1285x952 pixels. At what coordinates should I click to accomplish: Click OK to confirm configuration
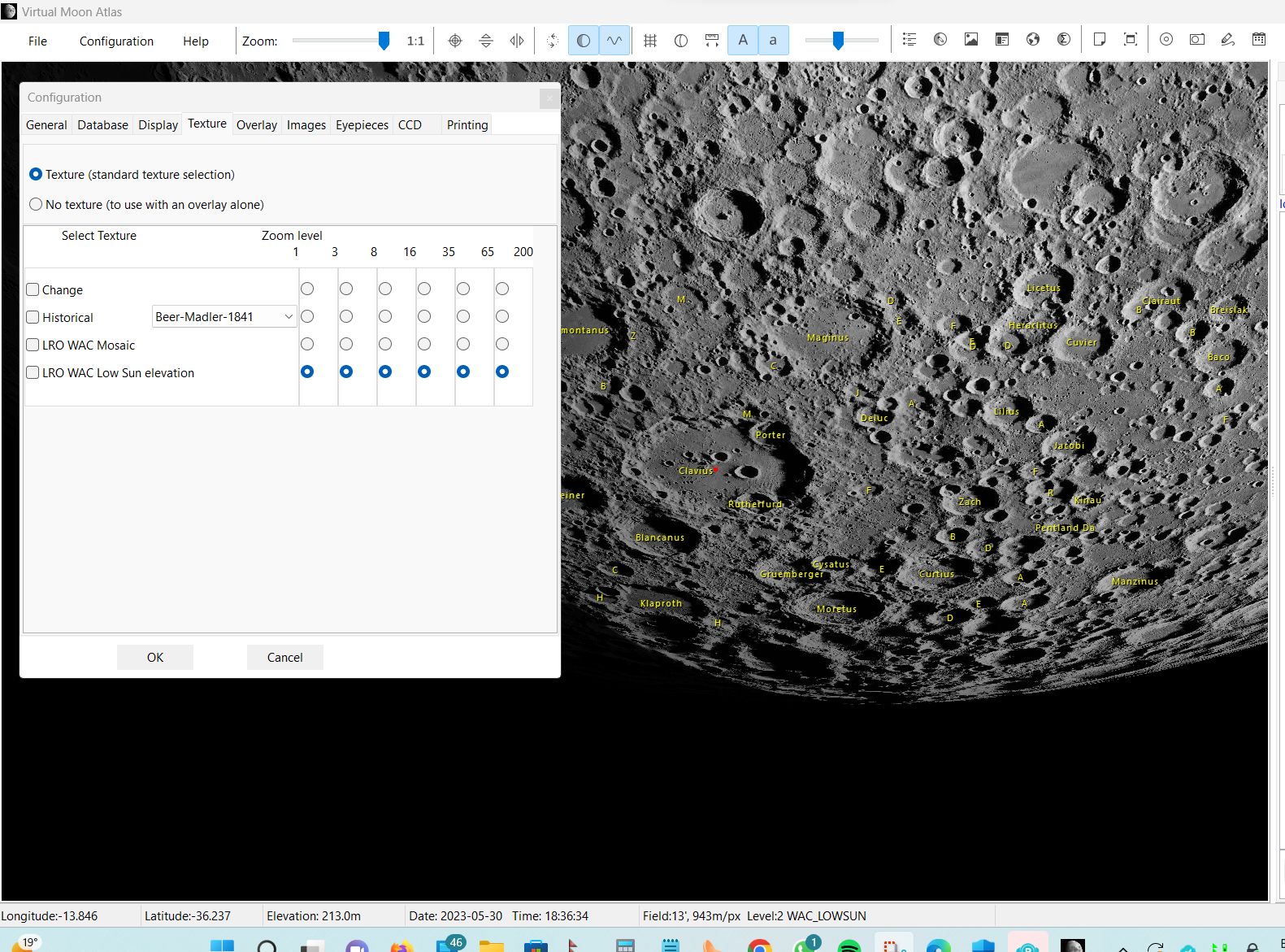pyautogui.click(x=155, y=657)
